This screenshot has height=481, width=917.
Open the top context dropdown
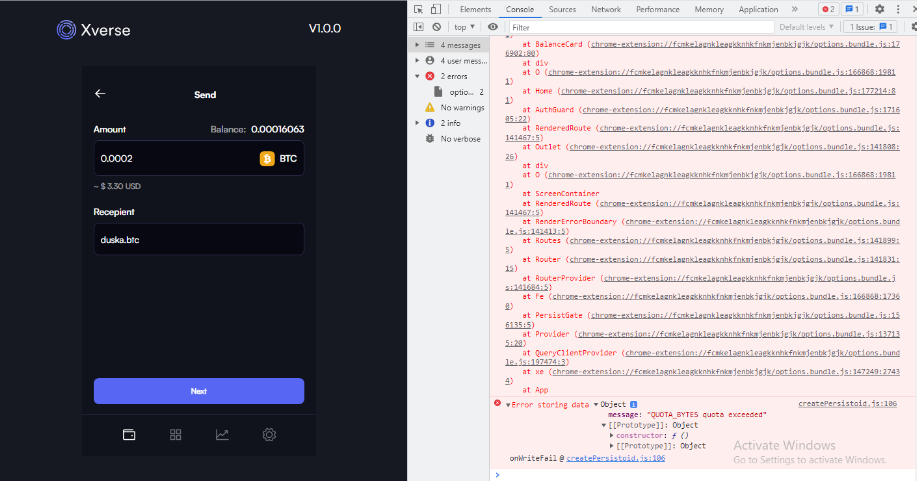point(464,27)
